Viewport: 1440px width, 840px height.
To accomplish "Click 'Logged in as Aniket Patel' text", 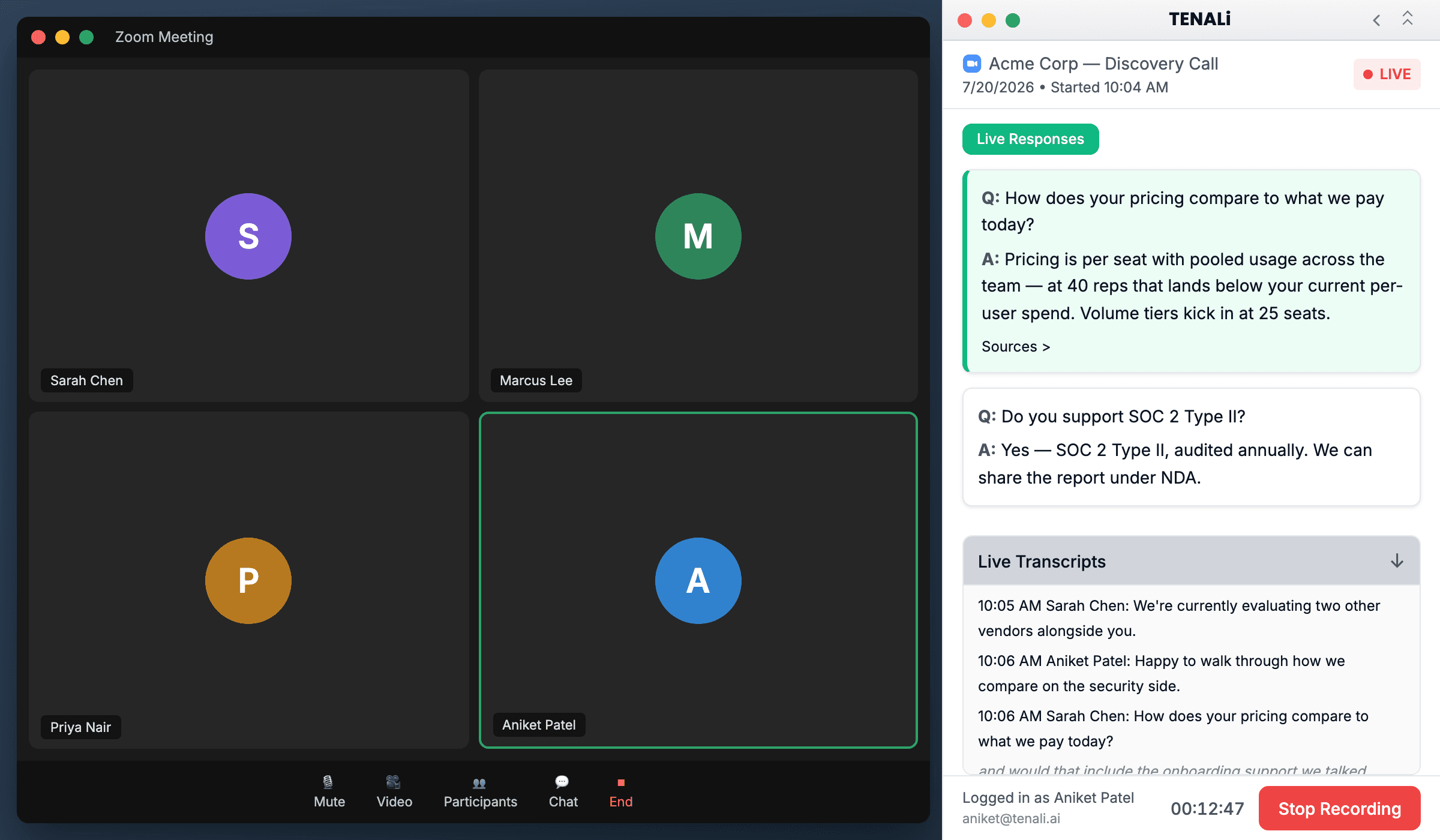I will [x=1048, y=797].
